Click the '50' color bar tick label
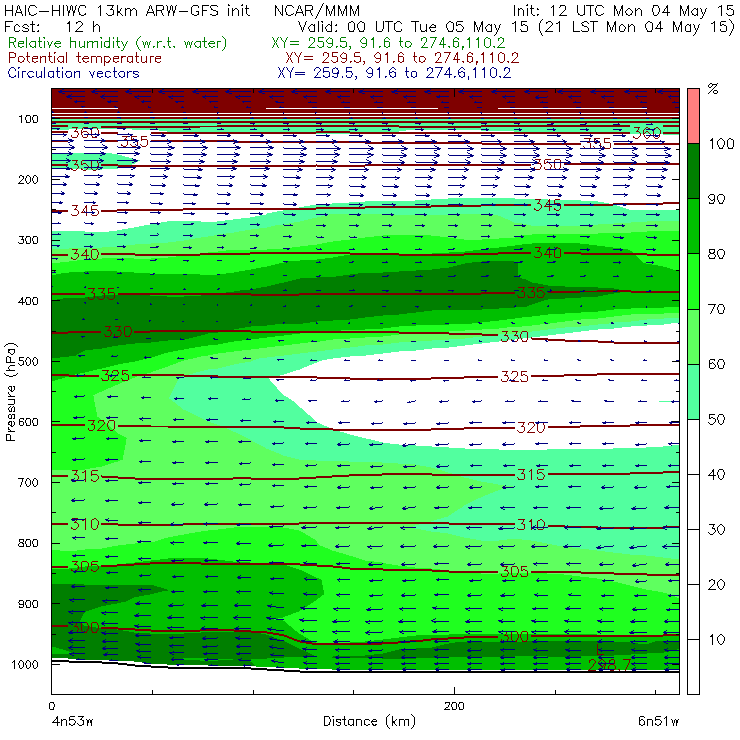 tap(716, 420)
